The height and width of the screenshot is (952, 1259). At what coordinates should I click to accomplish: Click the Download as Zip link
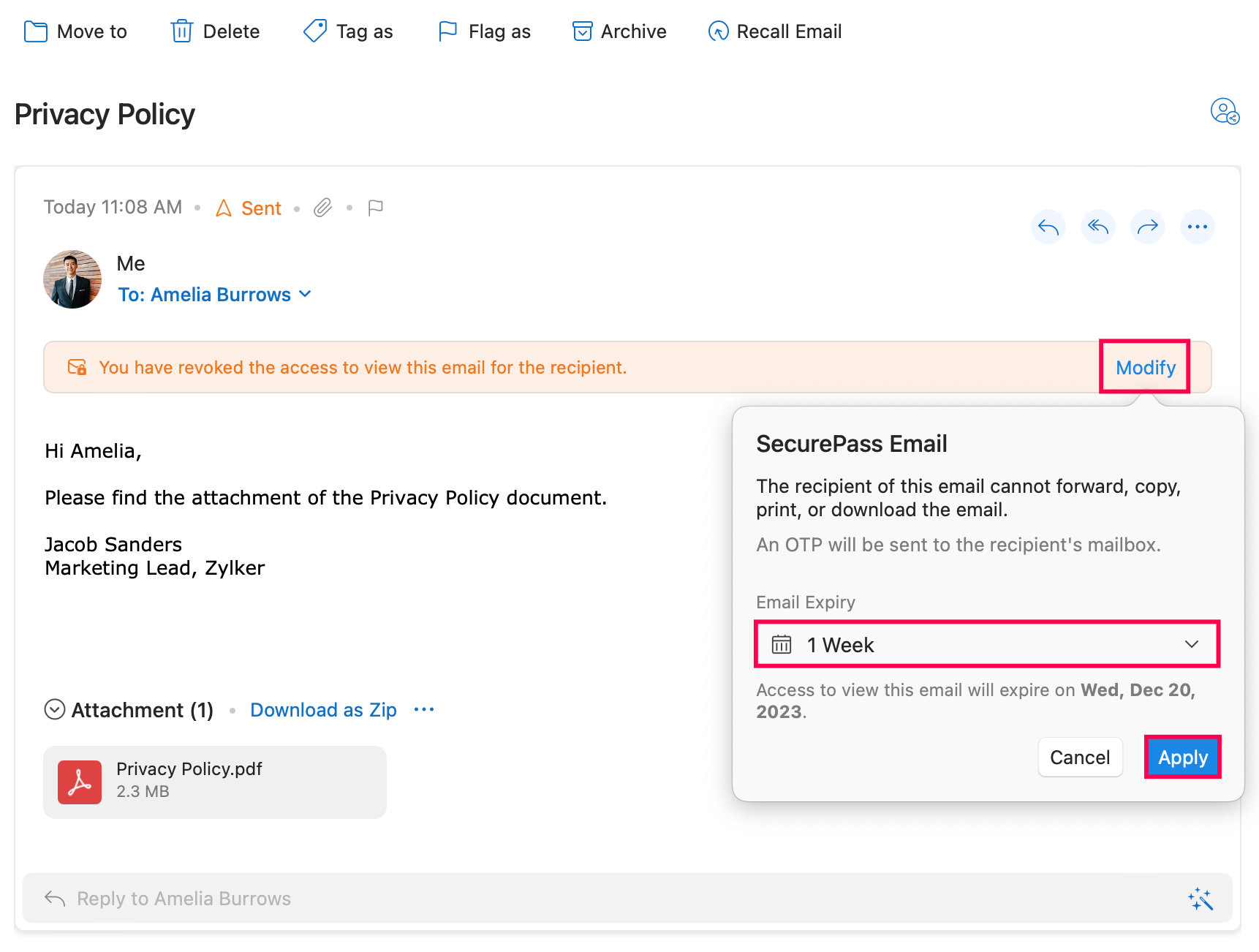(x=323, y=710)
